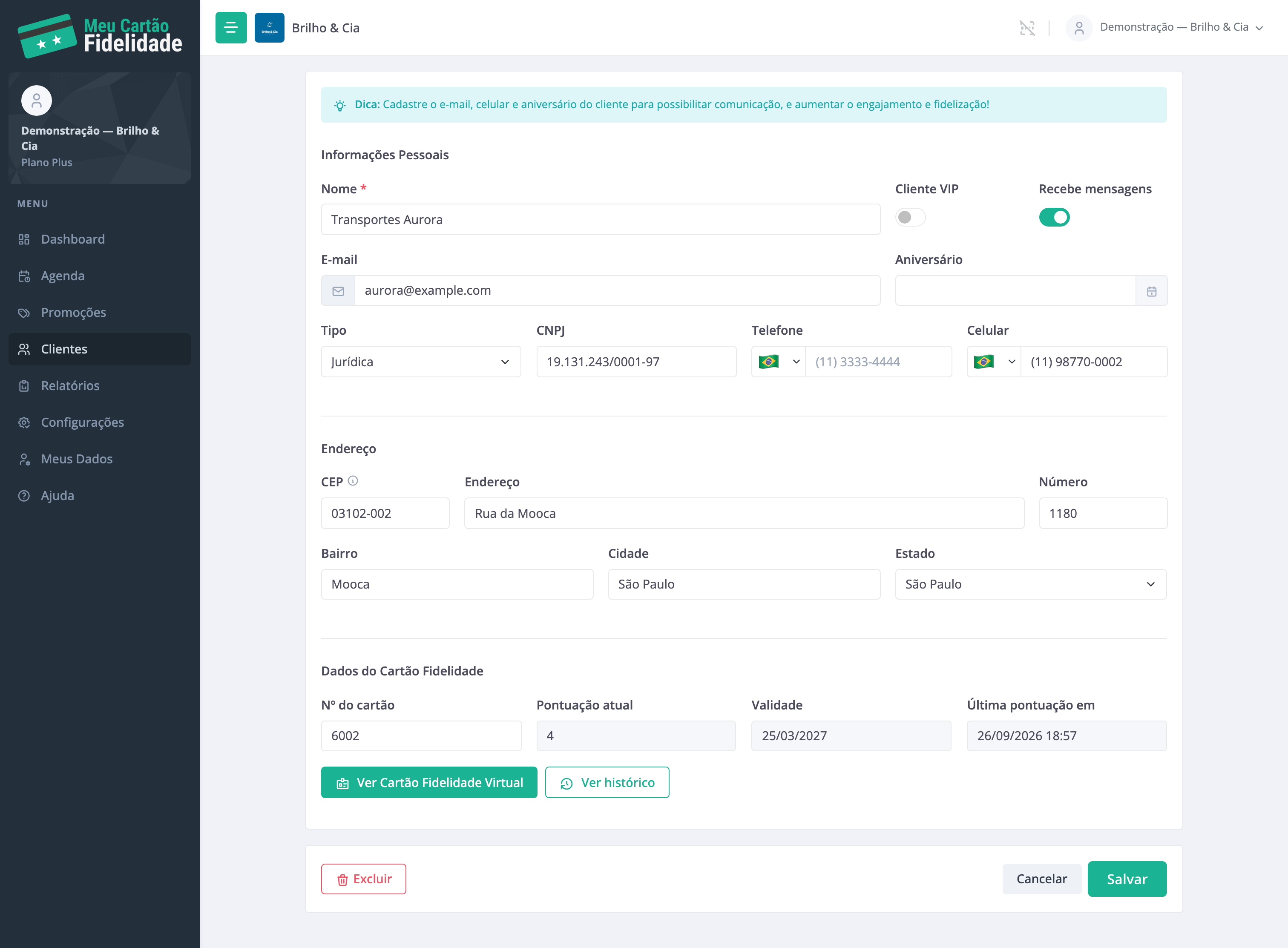Click the CEP info icon
Viewport: 1288px width, 948px height.
[353, 481]
